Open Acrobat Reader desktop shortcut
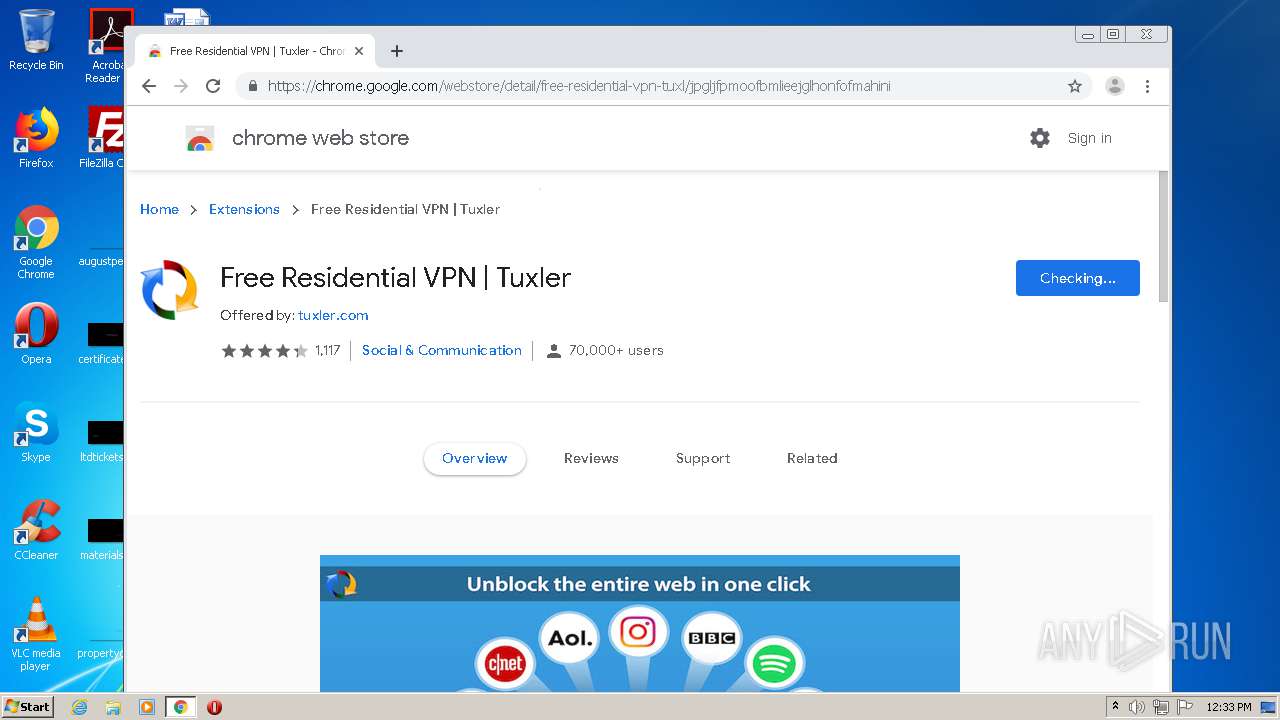The height and width of the screenshot is (720, 1280). pyautogui.click(x=106, y=46)
